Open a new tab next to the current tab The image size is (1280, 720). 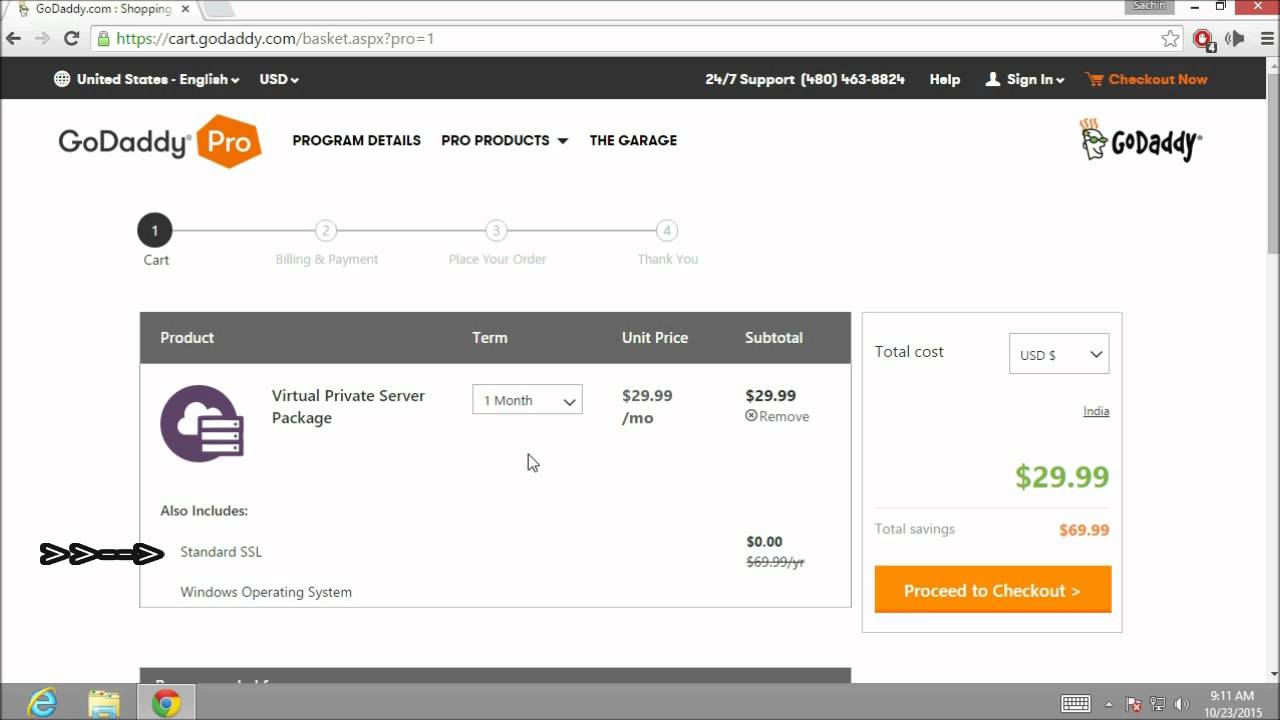pyautogui.click(x=218, y=9)
